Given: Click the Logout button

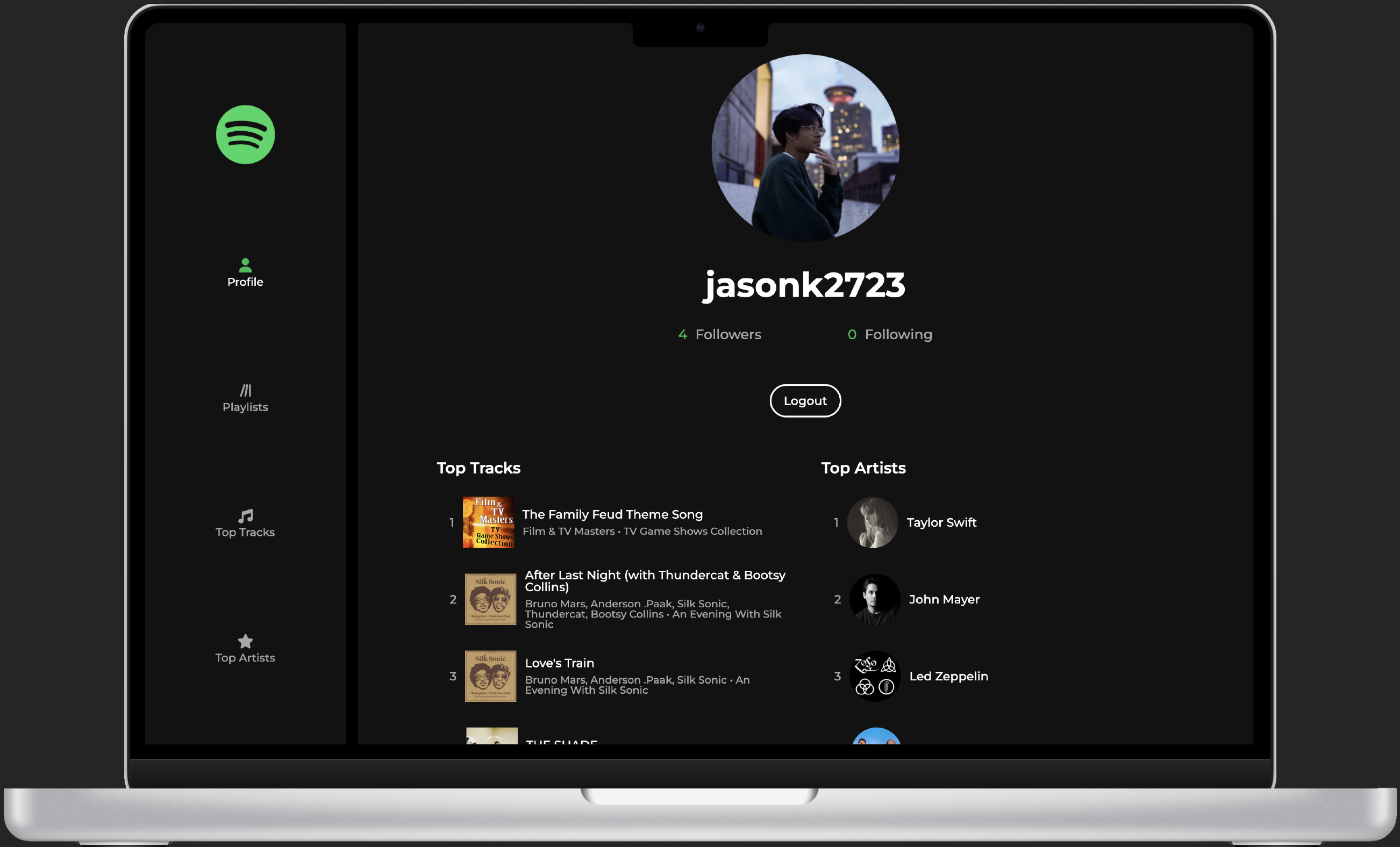Looking at the screenshot, I should (805, 400).
